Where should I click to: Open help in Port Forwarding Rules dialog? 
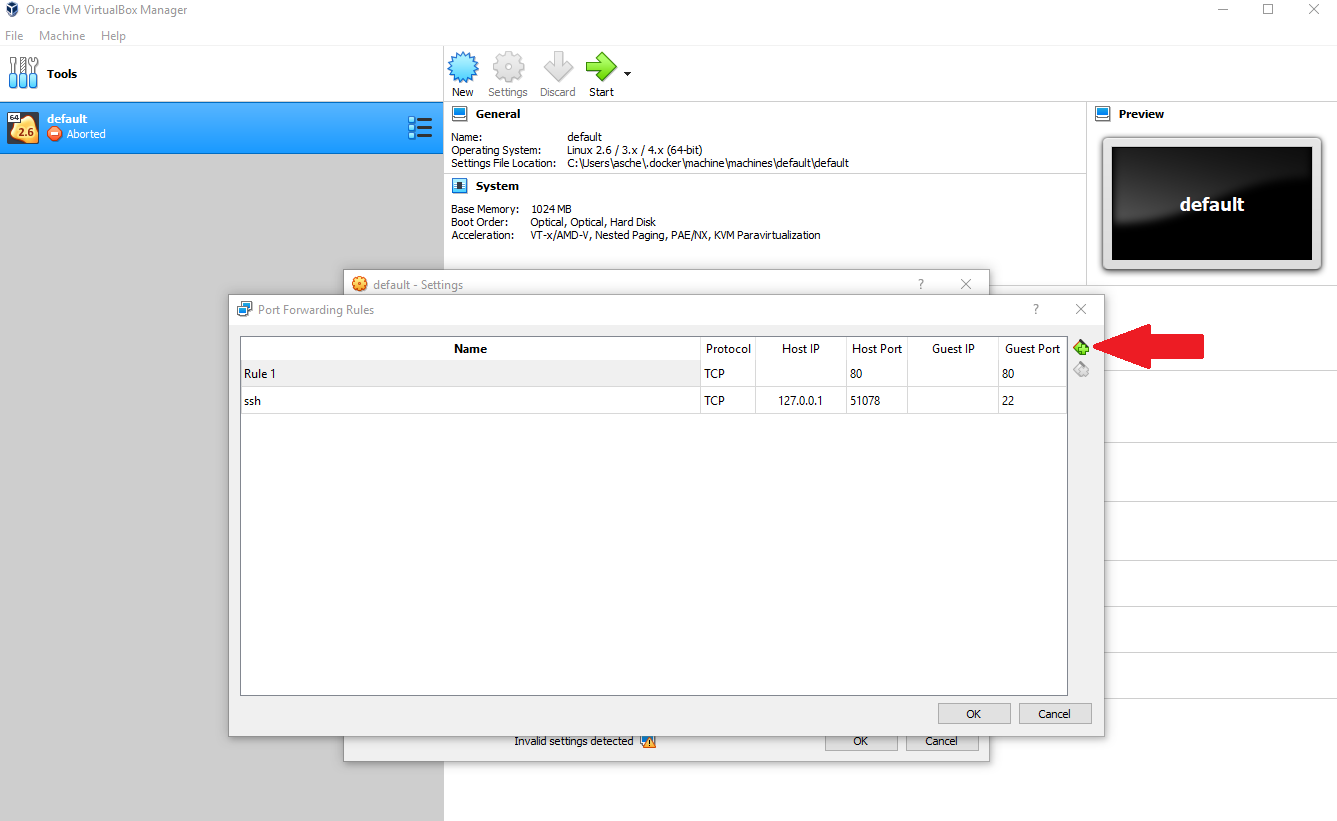[1036, 310]
